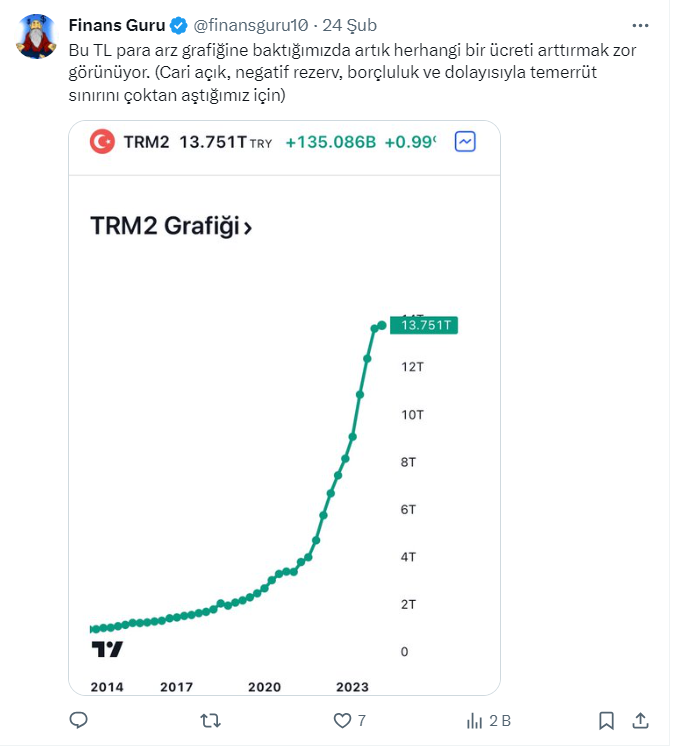Click the last data point on chart line
The width and height of the screenshot is (674, 746).
[381, 325]
